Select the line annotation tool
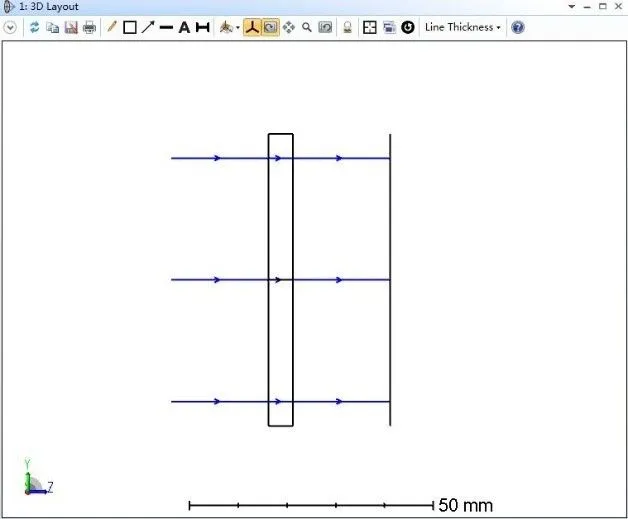The height and width of the screenshot is (519, 628). pos(166,27)
